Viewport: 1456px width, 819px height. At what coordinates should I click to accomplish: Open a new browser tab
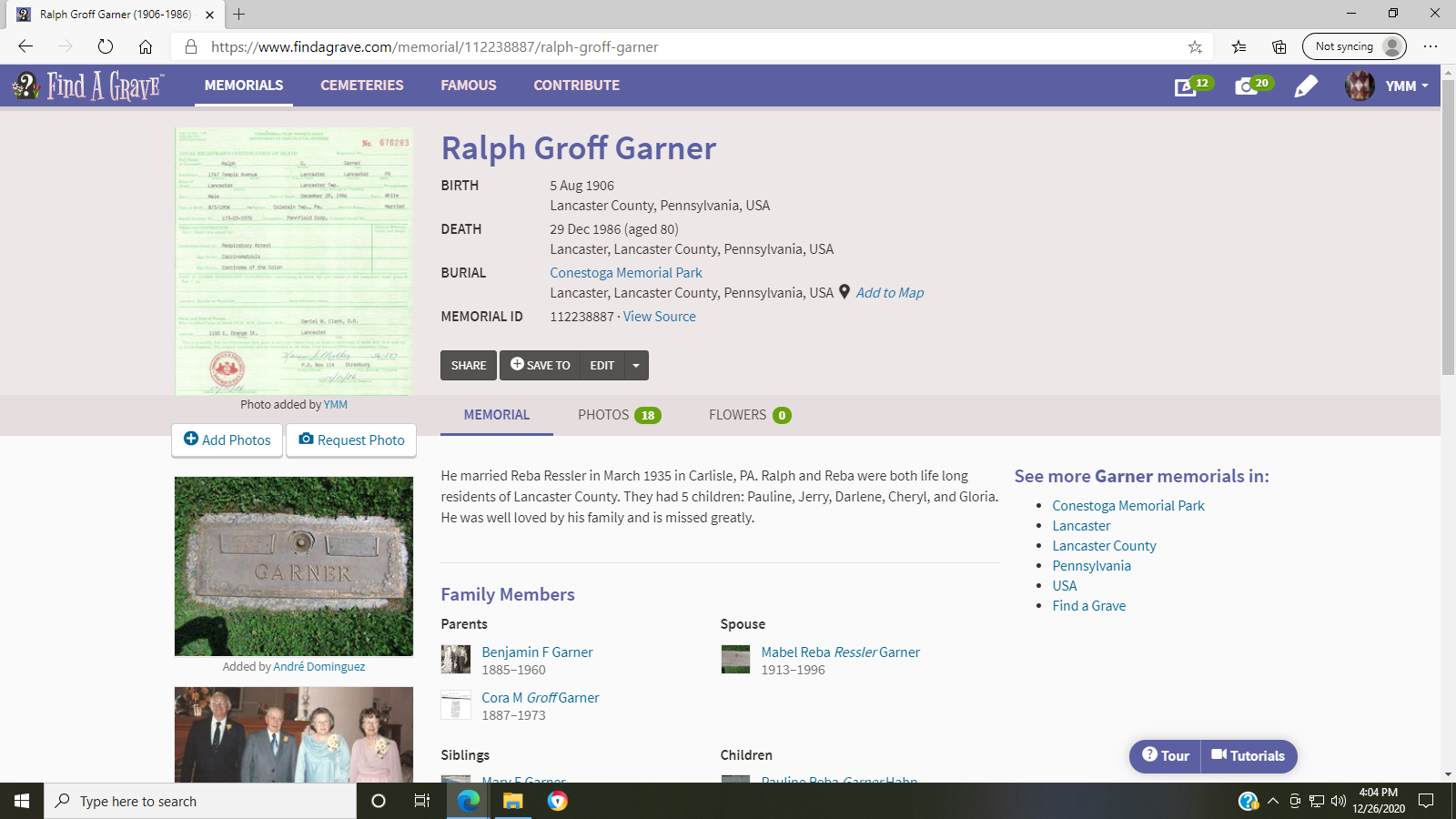(x=238, y=14)
